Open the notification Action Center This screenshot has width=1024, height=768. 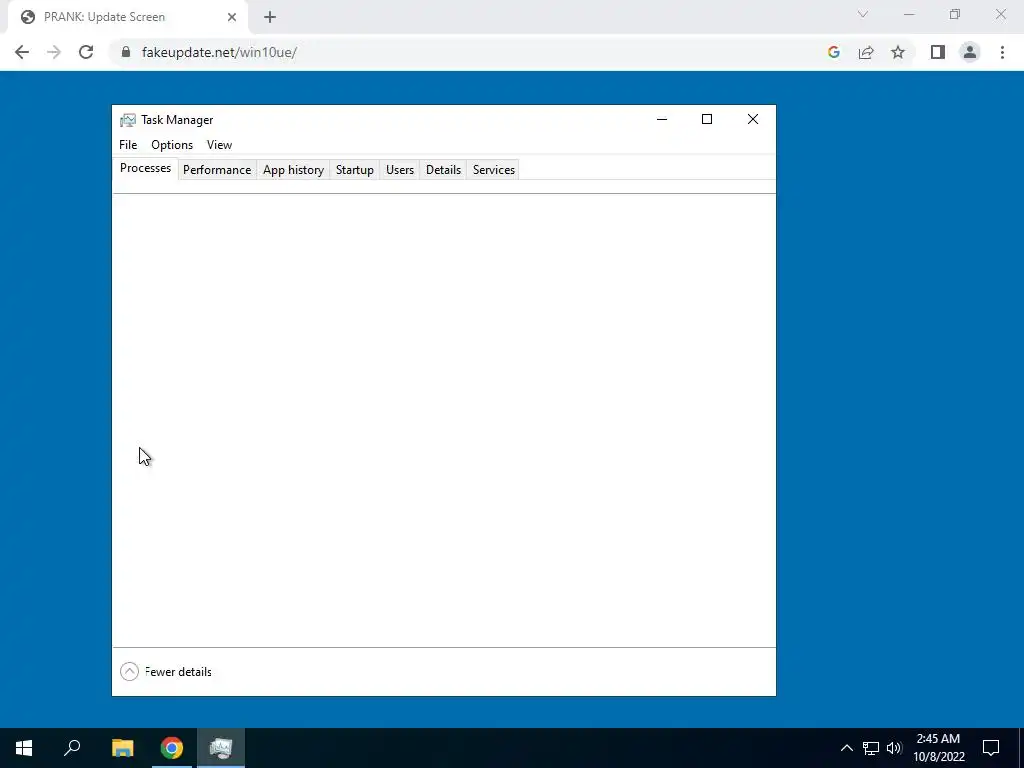991,748
